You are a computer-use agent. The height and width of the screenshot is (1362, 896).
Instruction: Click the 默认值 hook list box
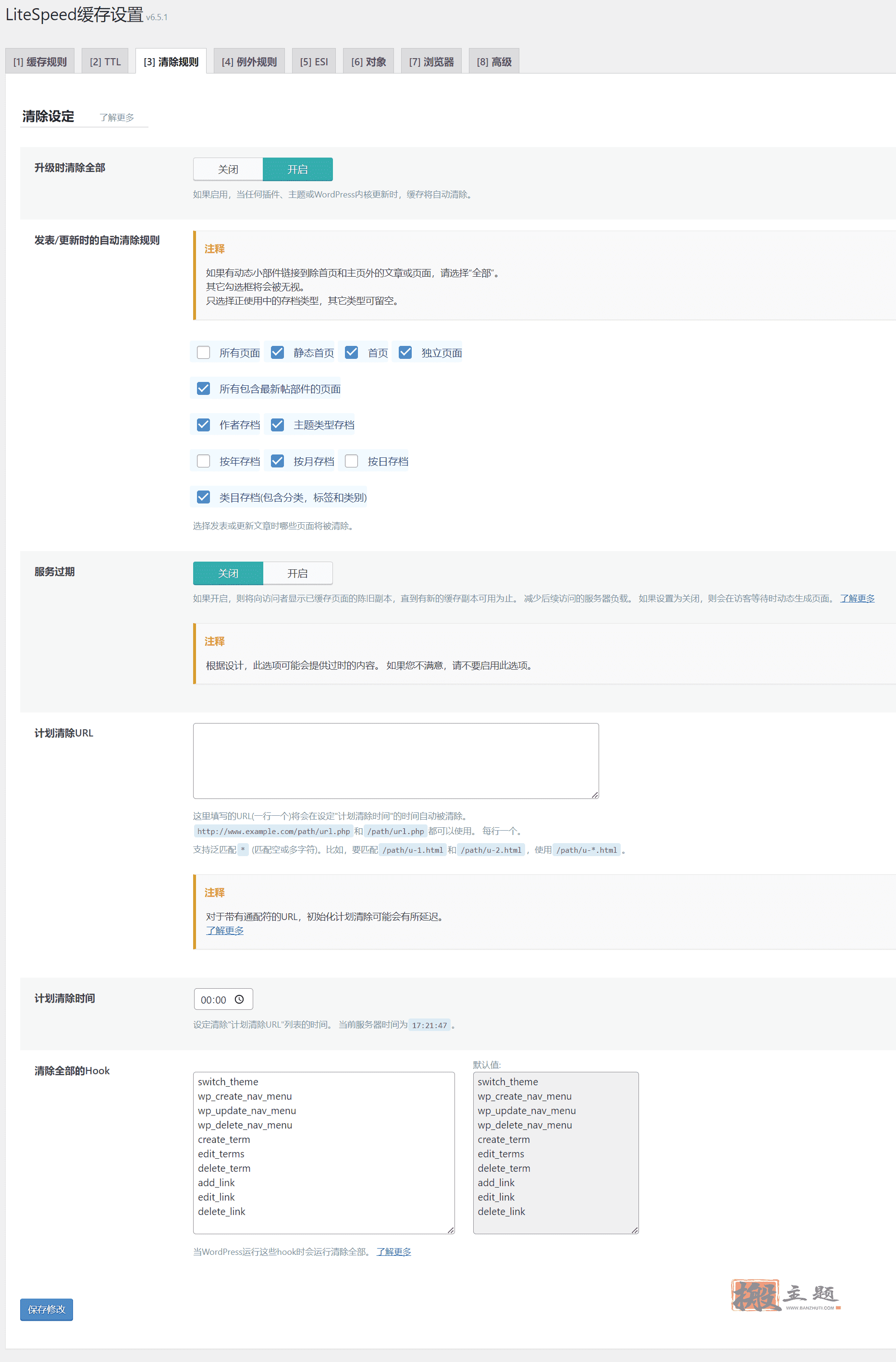click(555, 1153)
